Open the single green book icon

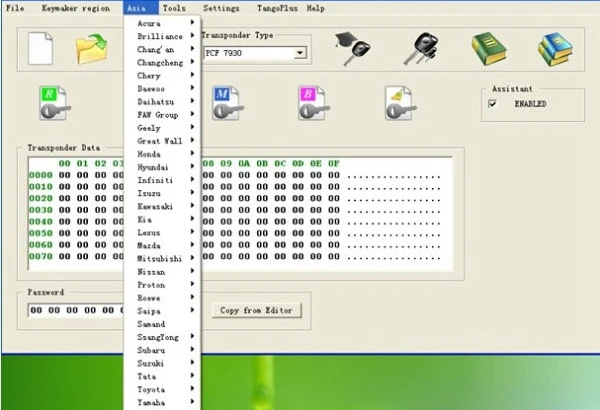coord(489,49)
